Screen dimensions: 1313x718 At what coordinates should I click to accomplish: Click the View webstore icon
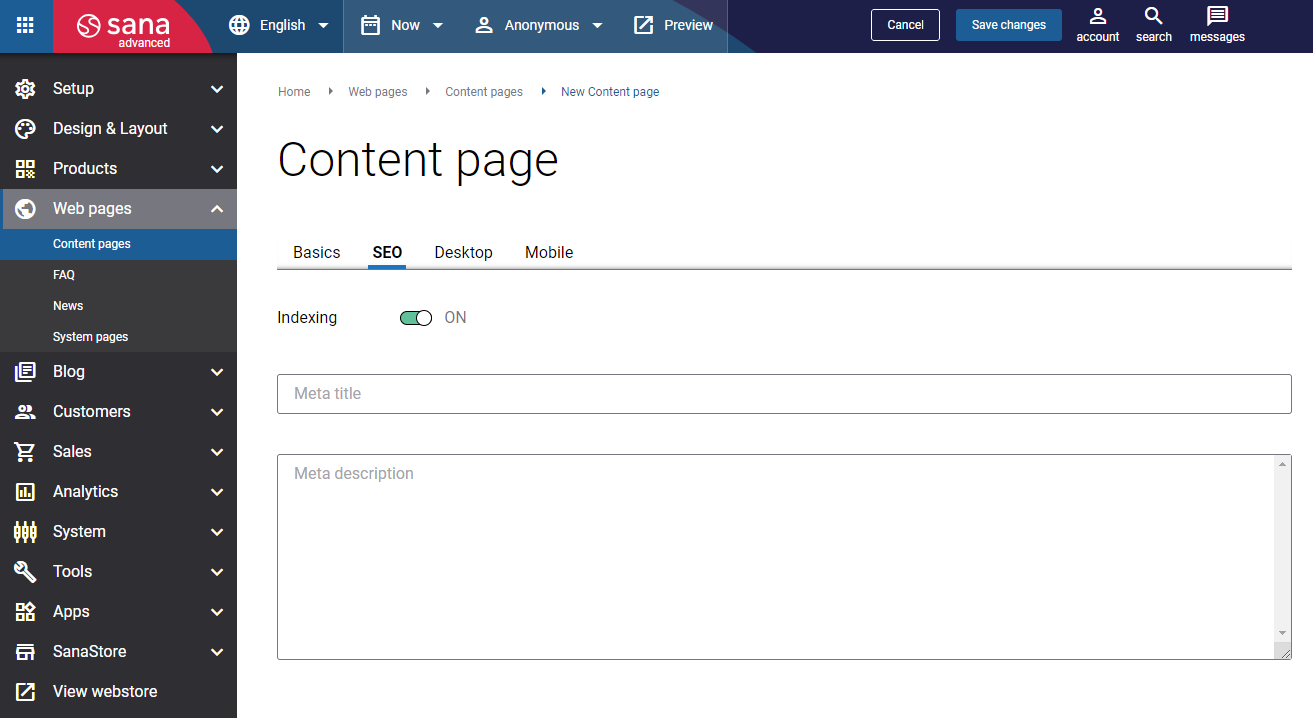coord(25,692)
